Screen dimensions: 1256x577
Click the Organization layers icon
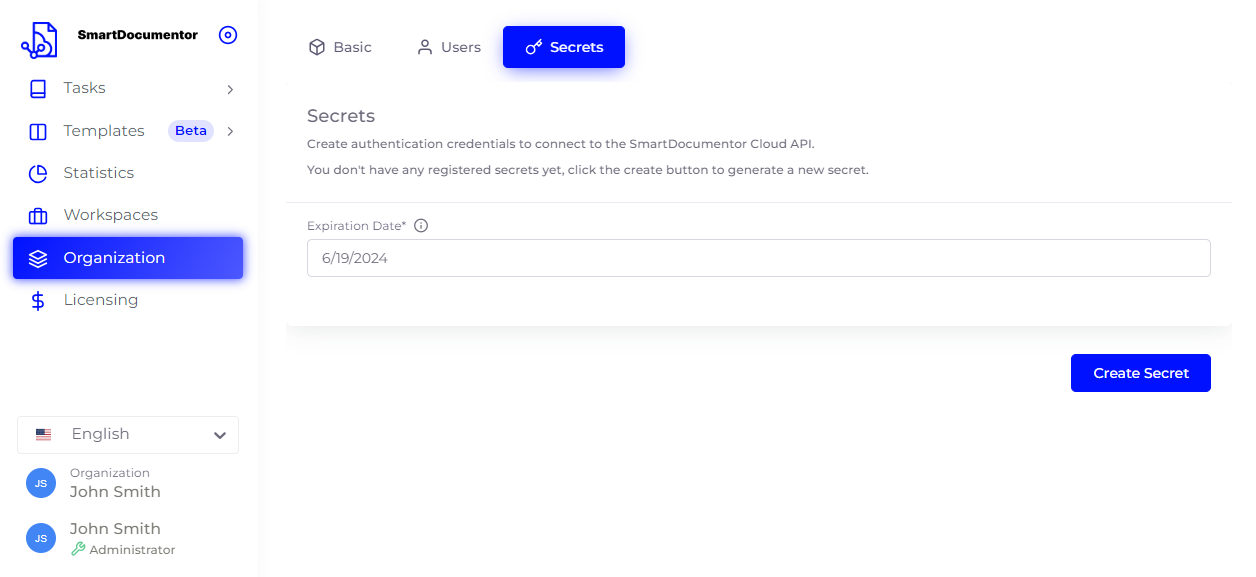tap(38, 258)
